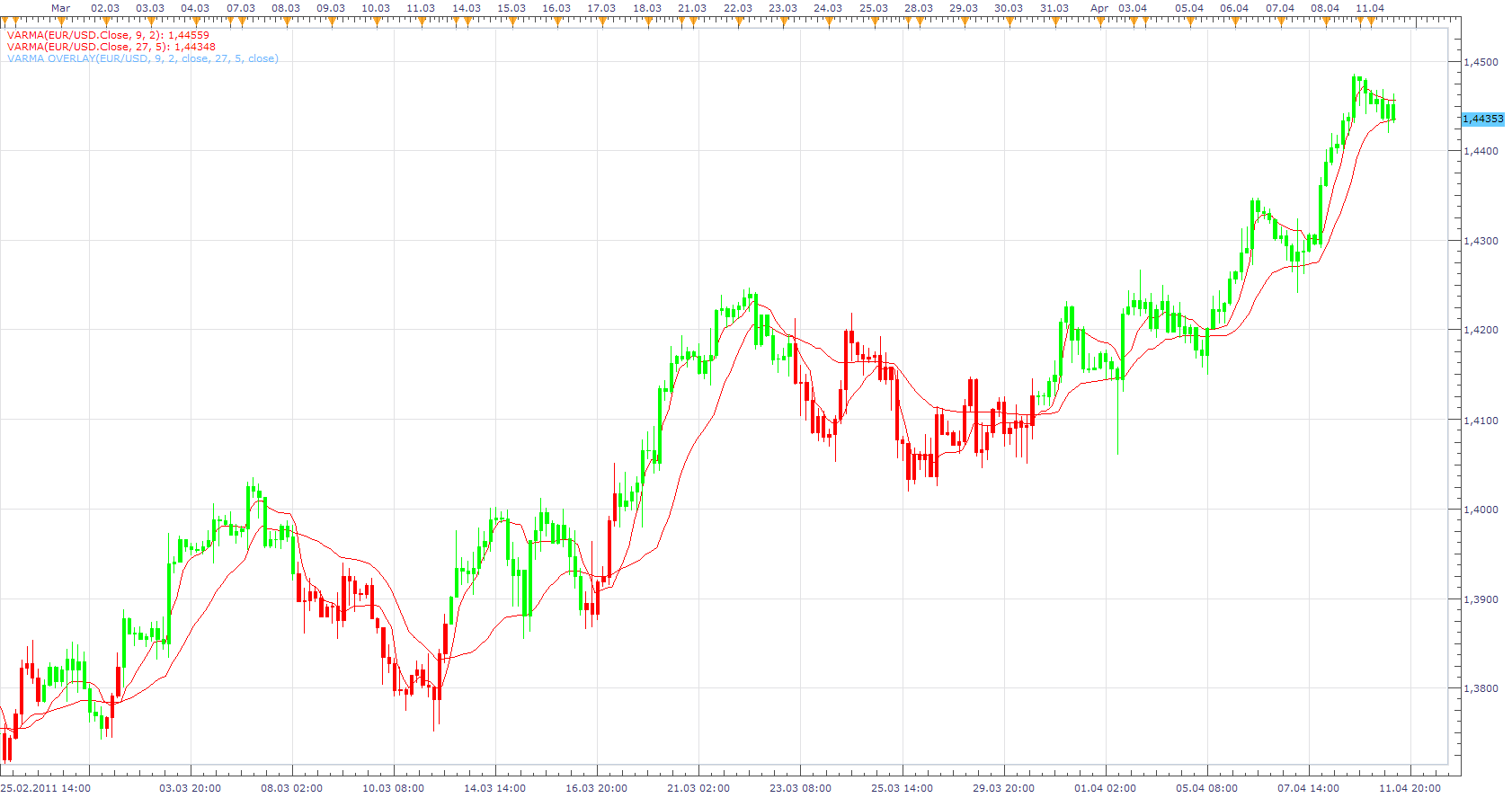
Task: Click the 21.03 02:00 bottom time label
Action: coord(698,788)
